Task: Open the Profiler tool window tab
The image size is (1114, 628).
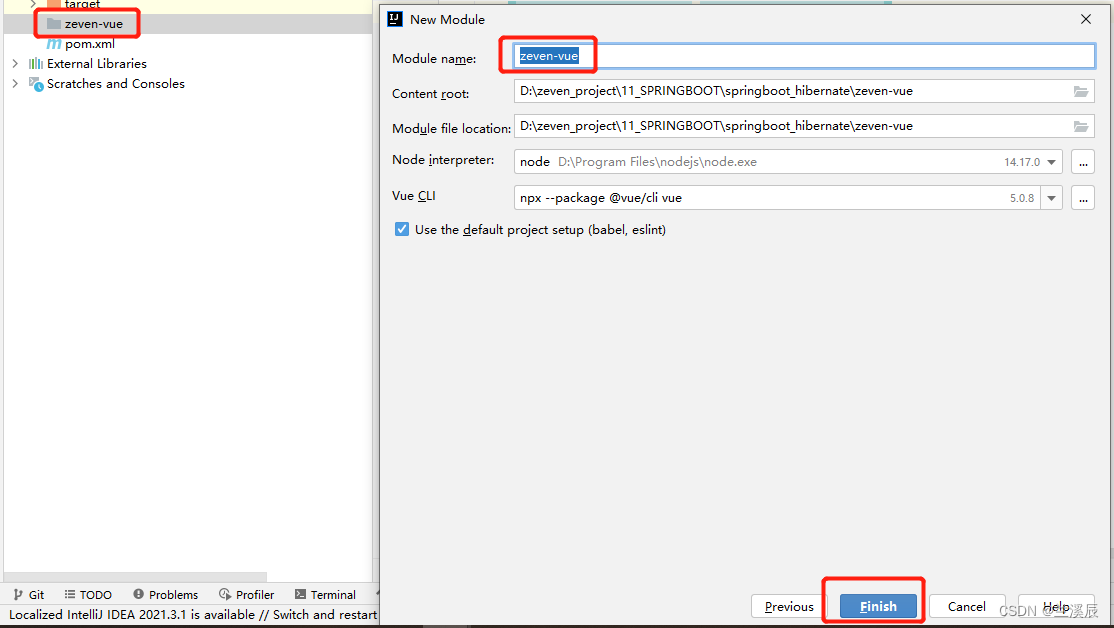Action: tap(247, 595)
